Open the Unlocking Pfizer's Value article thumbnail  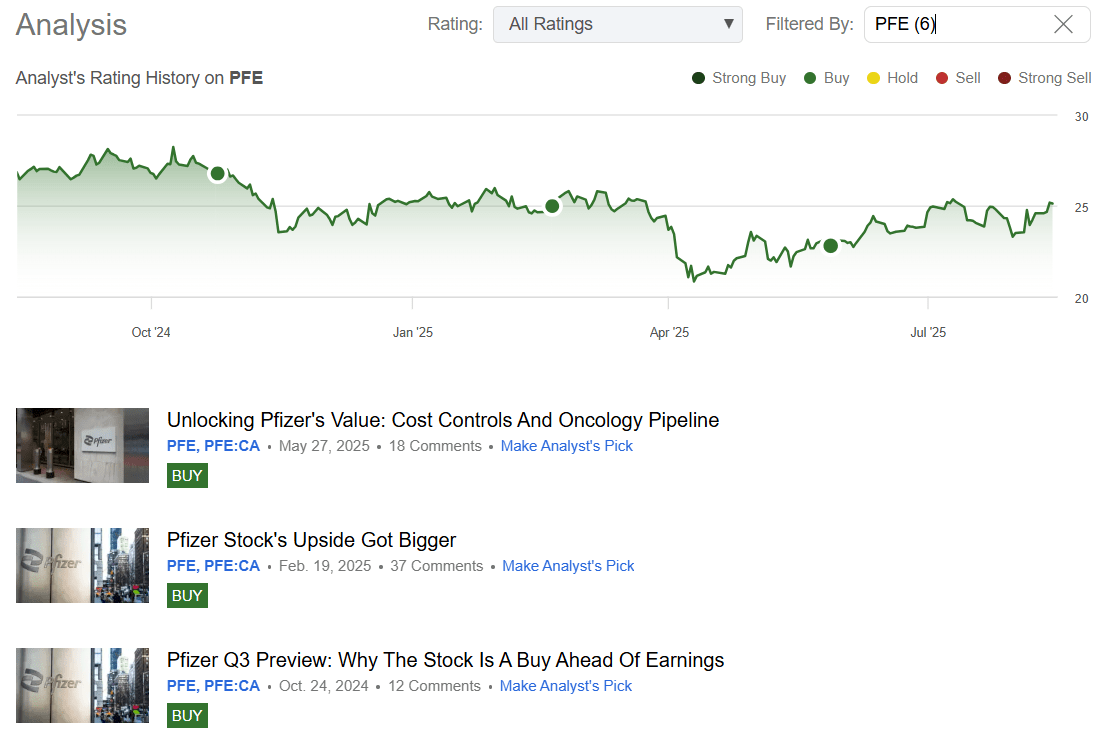82,445
